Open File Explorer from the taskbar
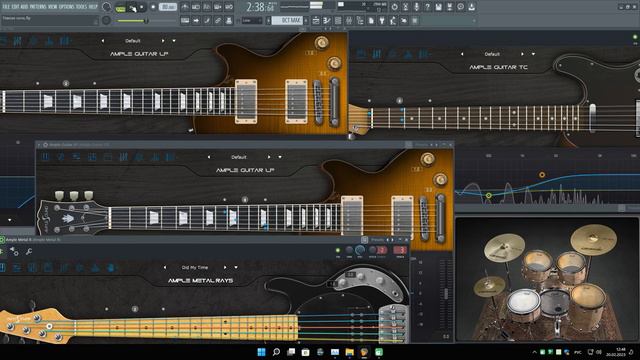 point(349,352)
